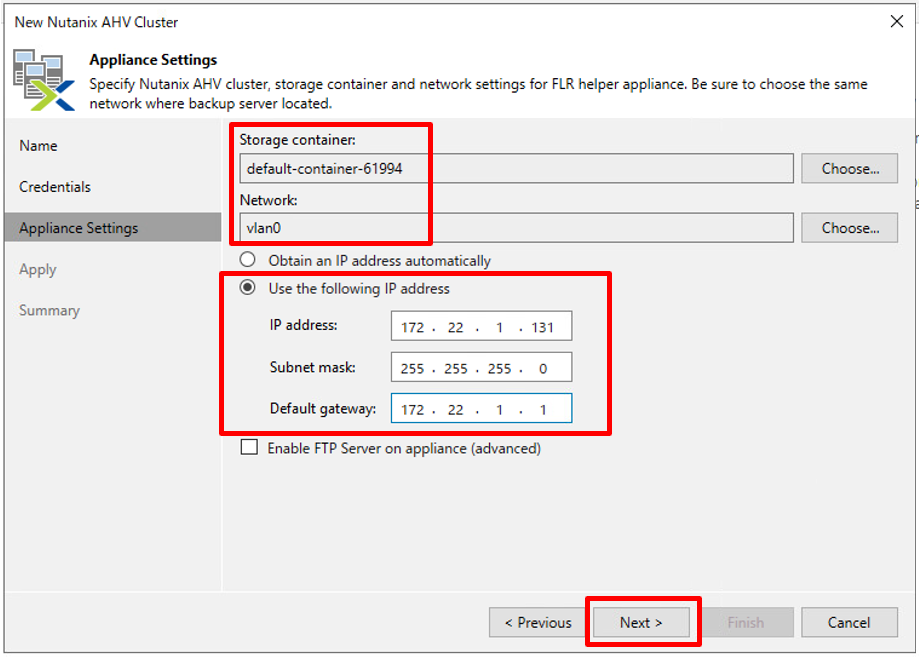Click the disabled Finish button
The height and width of the screenshot is (657, 919).
click(x=746, y=622)
